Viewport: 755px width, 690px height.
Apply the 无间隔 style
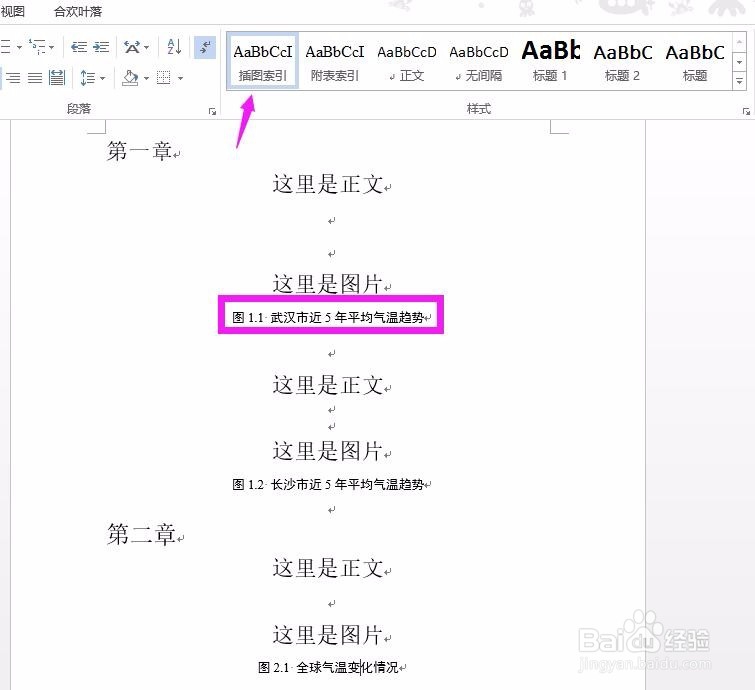point(479,61)
